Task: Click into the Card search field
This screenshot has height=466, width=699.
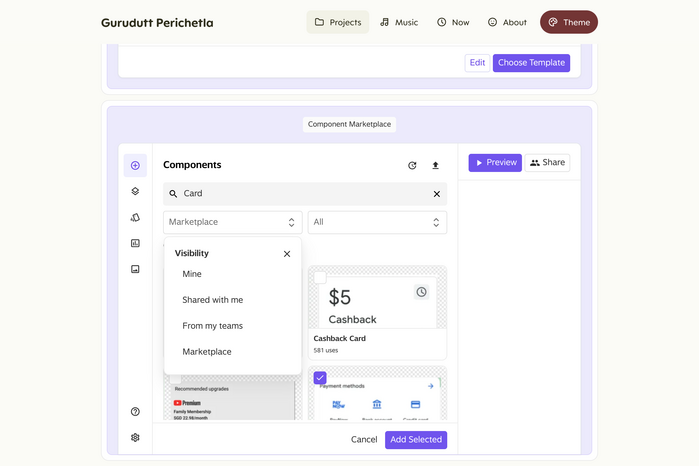Action: point(300,194)
